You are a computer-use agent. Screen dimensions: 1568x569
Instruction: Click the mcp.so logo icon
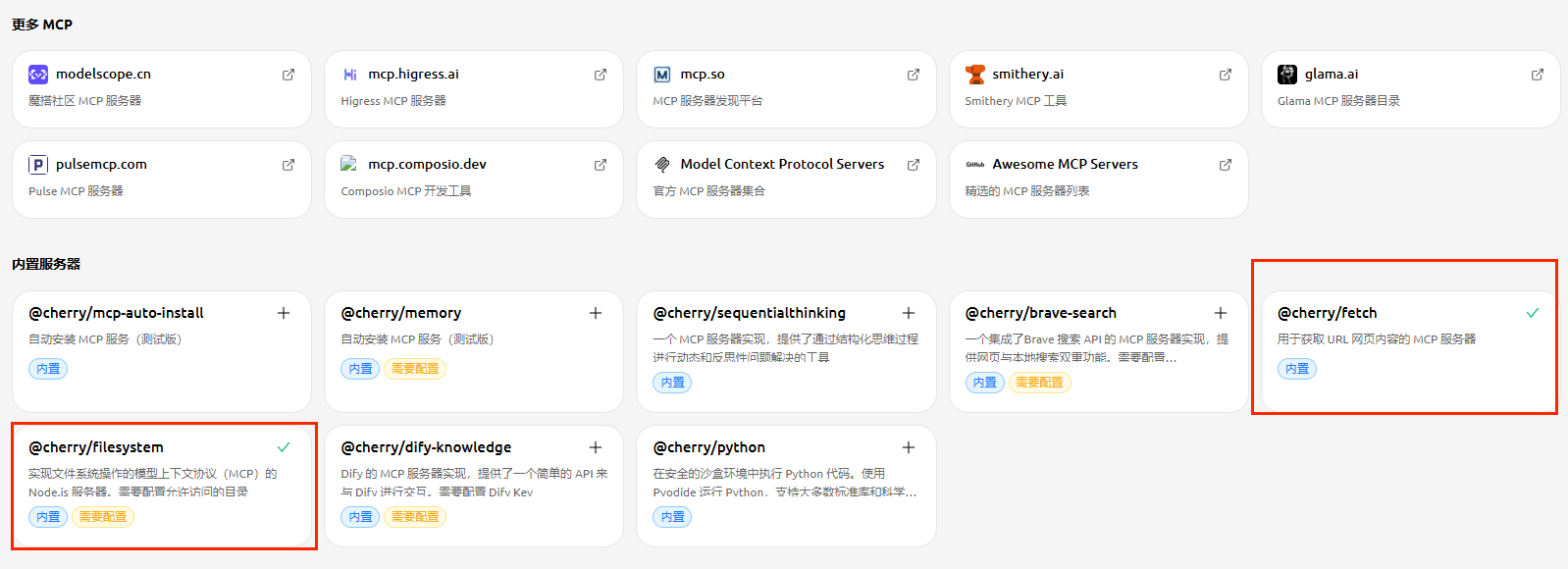(662, 74)
